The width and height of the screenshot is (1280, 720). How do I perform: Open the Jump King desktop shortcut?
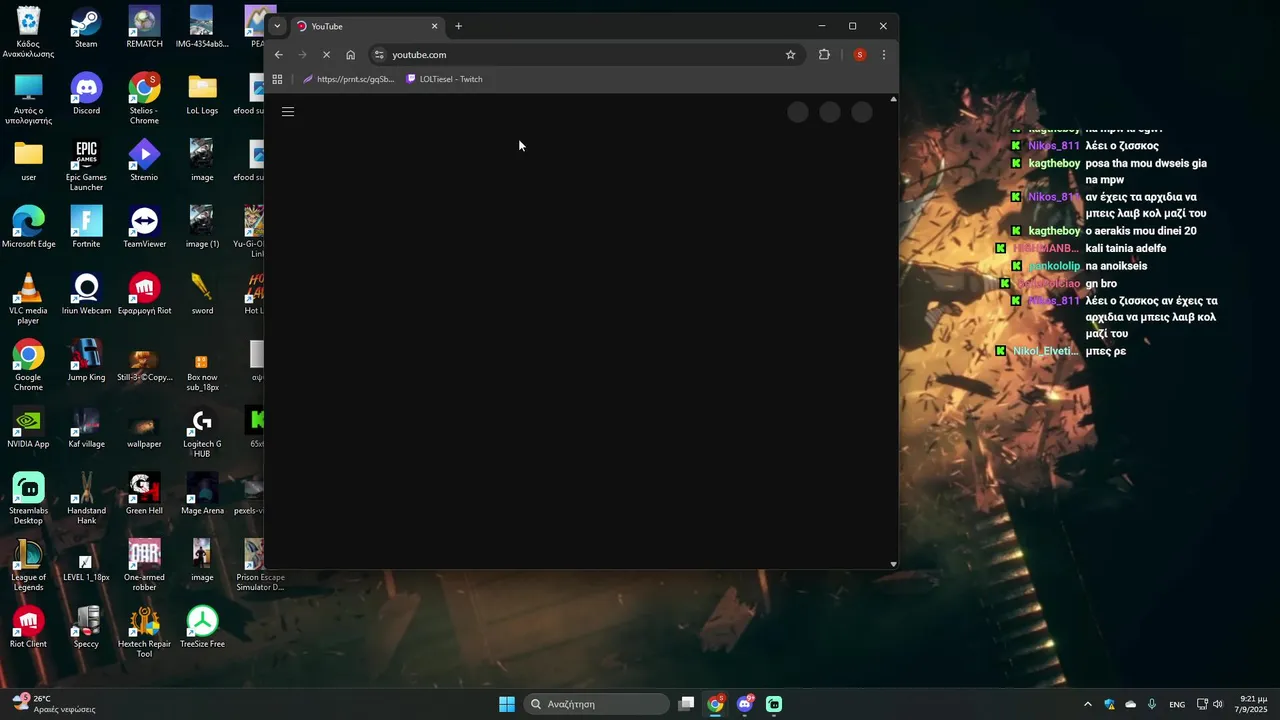tap(86, 362)
